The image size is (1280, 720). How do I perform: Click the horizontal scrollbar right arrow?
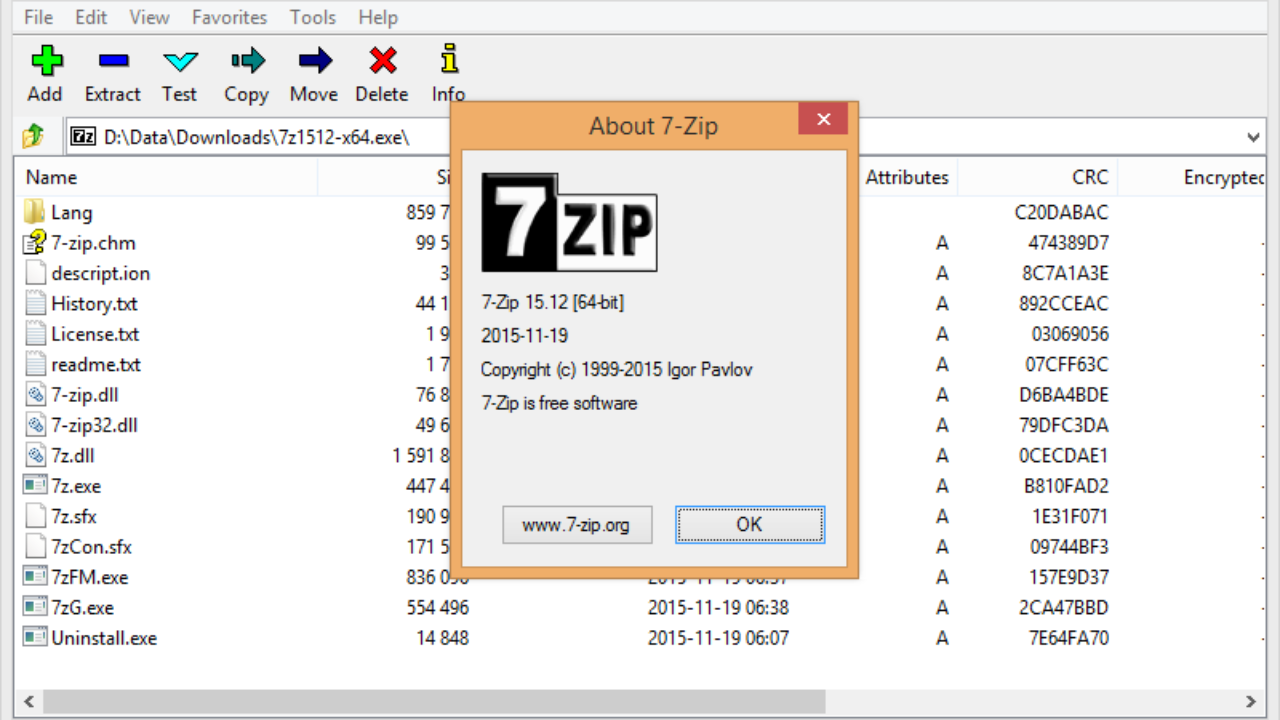click(x=1252, y=702)
